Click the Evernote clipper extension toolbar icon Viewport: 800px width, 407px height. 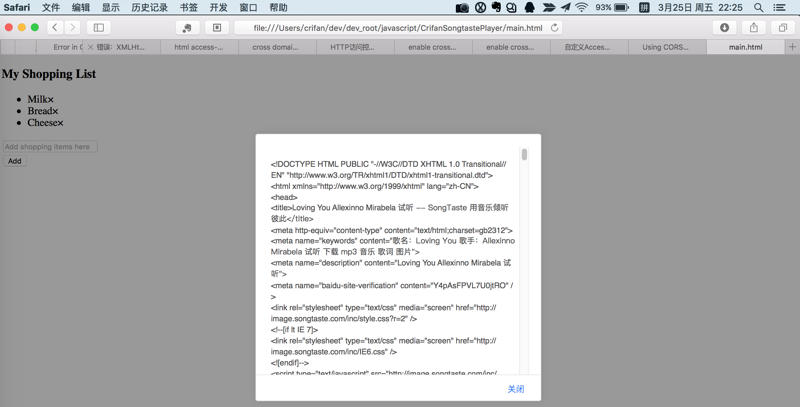point(187,28)
